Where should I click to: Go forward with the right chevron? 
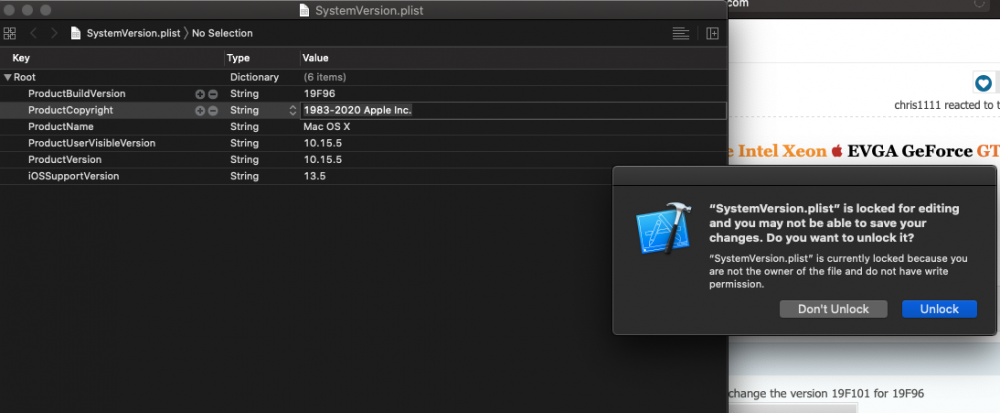click(54, 33)
